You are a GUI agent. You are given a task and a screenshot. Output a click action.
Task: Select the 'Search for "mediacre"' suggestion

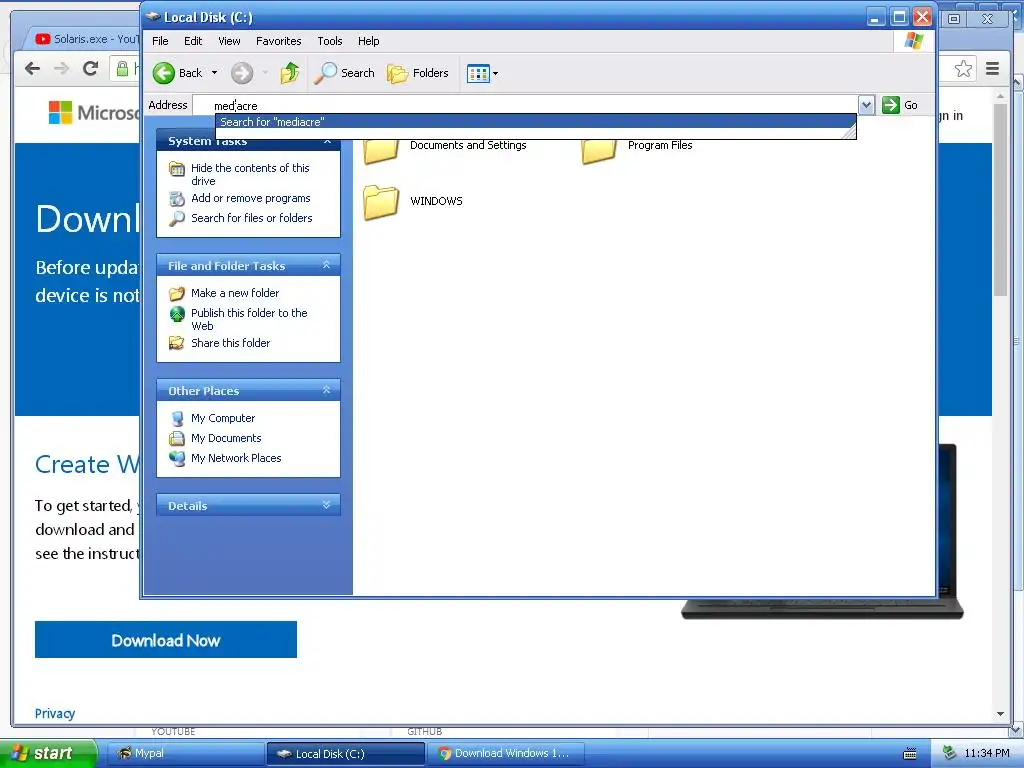[x=536, y=122]
